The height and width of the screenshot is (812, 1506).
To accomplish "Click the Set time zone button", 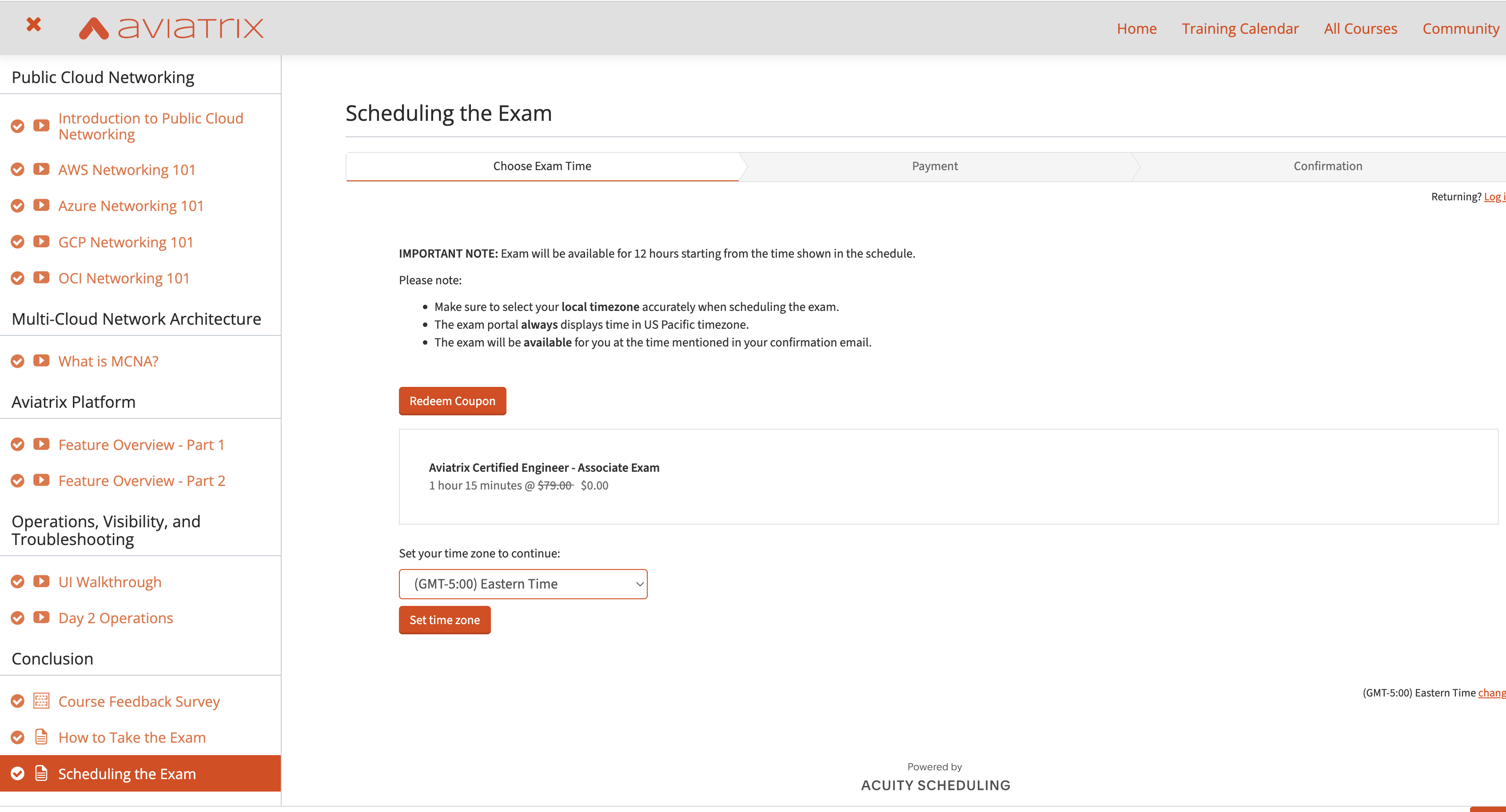I will (x=444, y=620).
